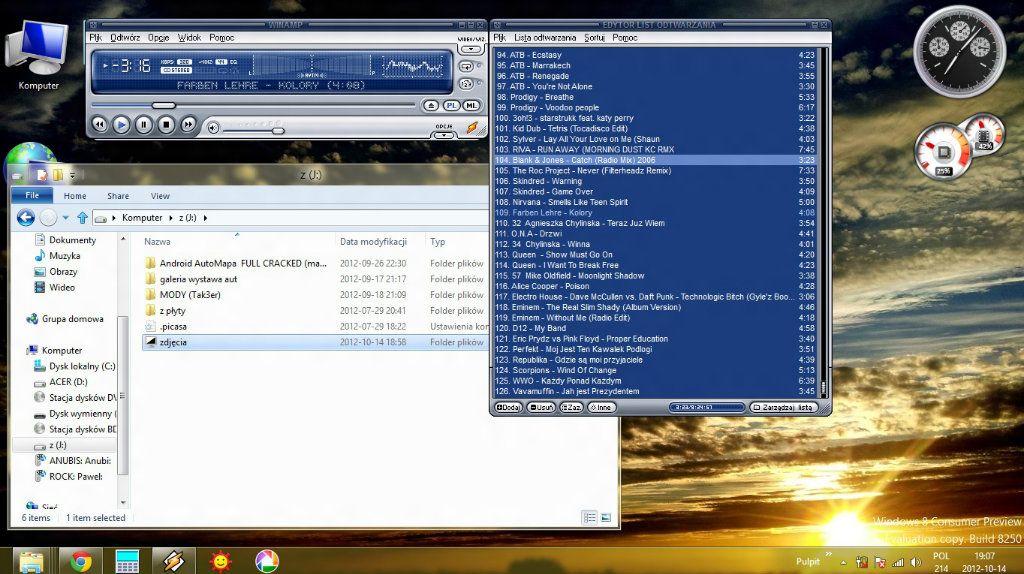Screen dimensions: 1024x574
Task: Open Share ribbon tab in Explorer
Action: [118, 196]
